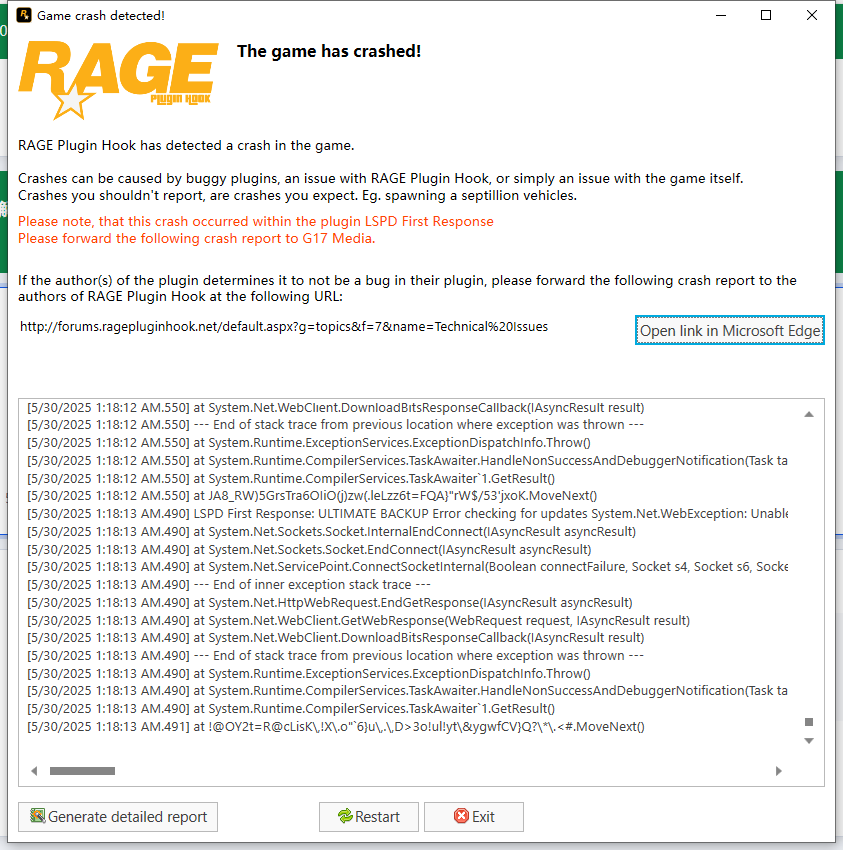This screenshot has height=850, width=843.
Task: Click the JA8_RW MoveNext() log line
Action: click(312, 495)
